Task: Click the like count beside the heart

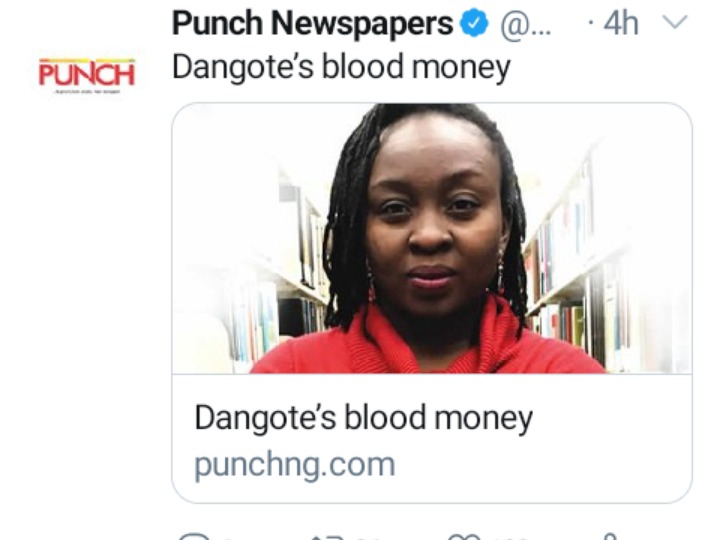Action: (509, 538)
